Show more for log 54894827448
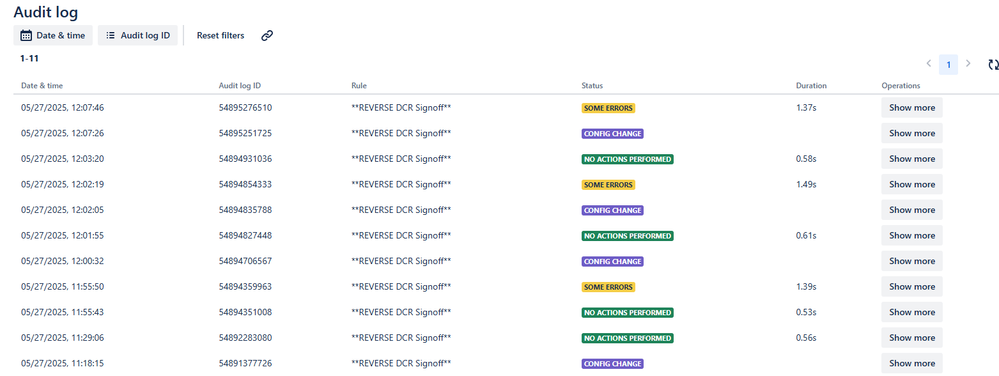999x376 pixels. (x=912, y=235)
